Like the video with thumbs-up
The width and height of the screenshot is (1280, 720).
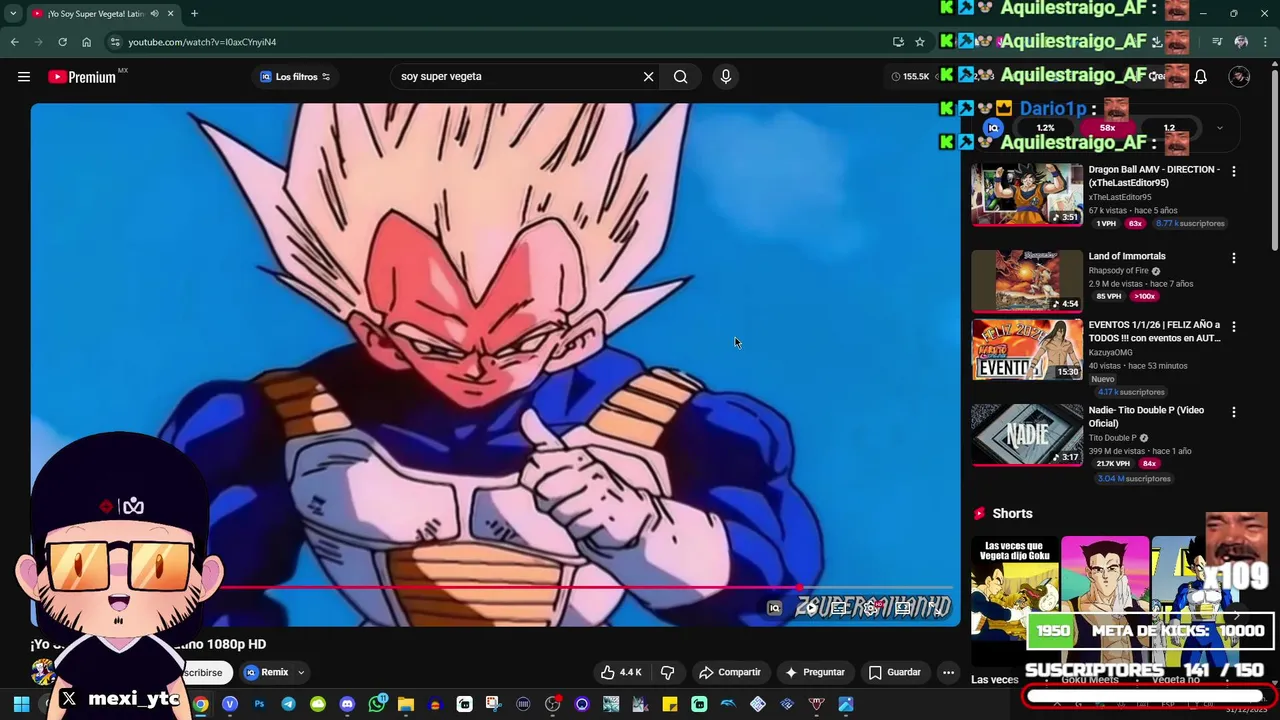tap(621, 672)
